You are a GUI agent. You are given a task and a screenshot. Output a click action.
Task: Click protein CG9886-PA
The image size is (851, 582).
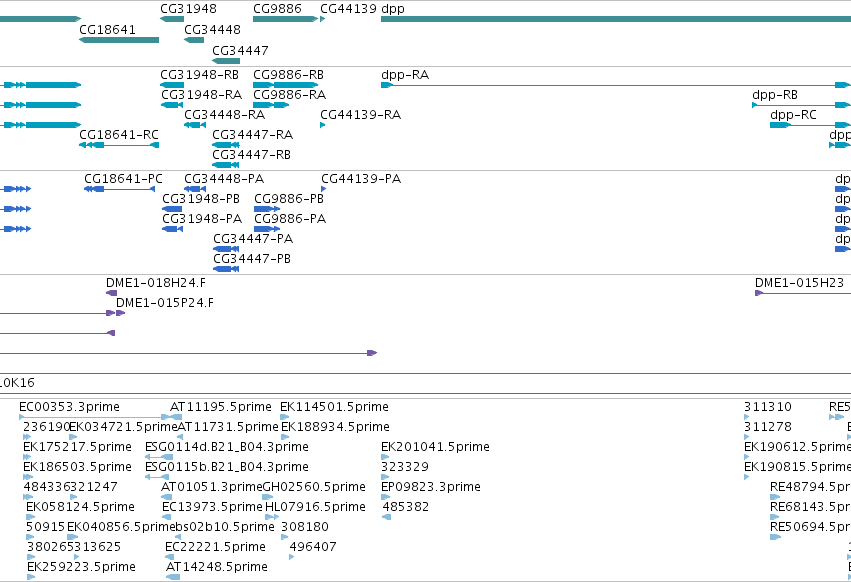pyautogui.click(x=290, y=219)
